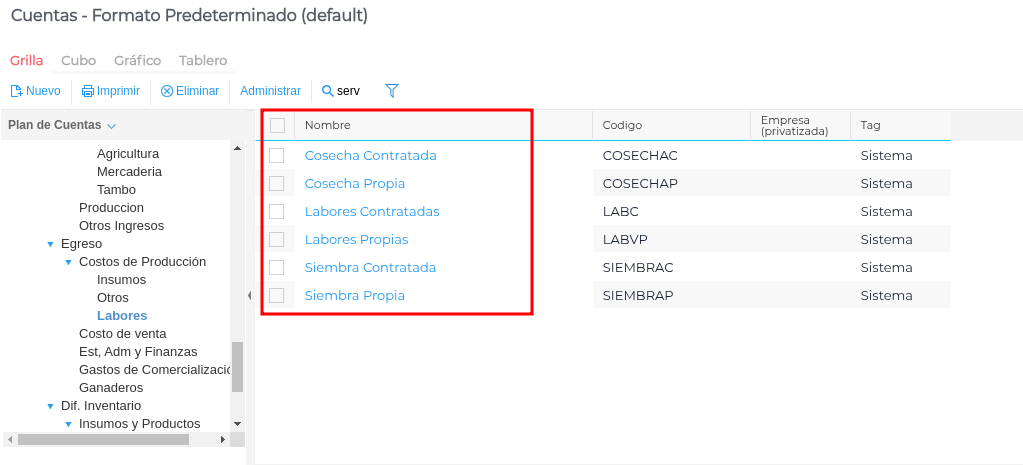Click the Administrar button
Viewport: 1023px width, 465px height.
coord(270,91)
